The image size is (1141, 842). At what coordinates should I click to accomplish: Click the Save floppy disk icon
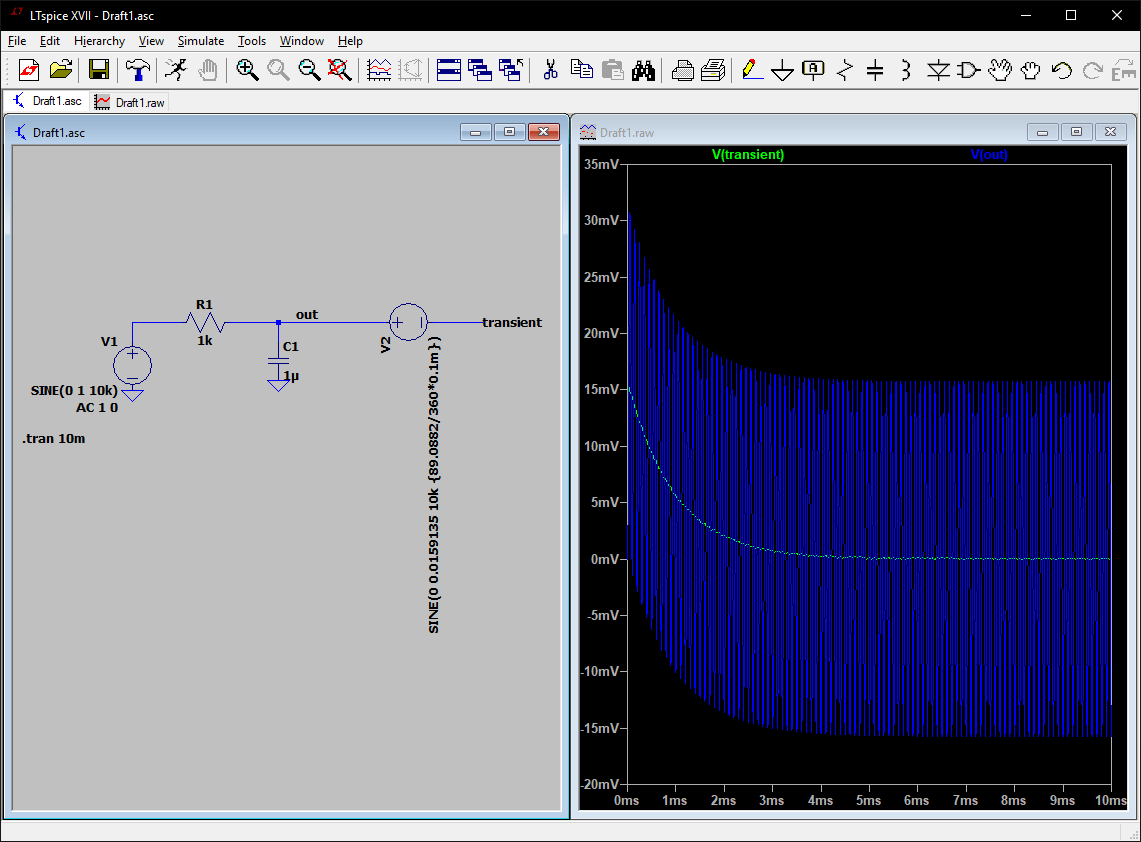click(x=99, y=70)
